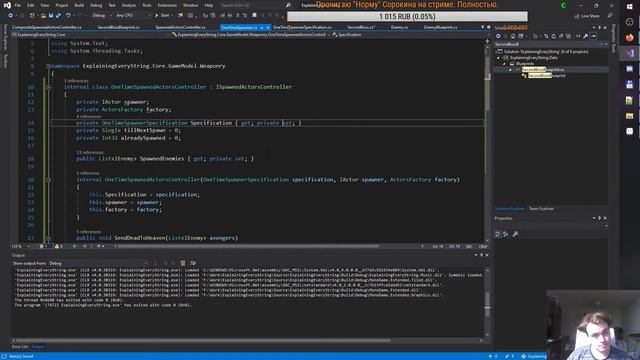The width and height of the screenshot is (640, 360).
Task: Collapse the Blueprints folder node
Action: coord(504,64)
